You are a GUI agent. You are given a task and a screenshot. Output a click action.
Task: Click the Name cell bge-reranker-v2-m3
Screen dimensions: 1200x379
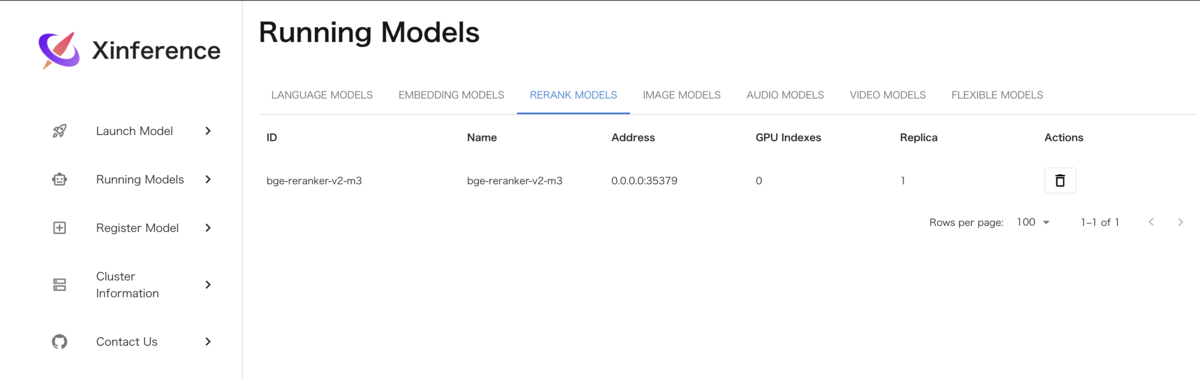(x=514, y=181)
